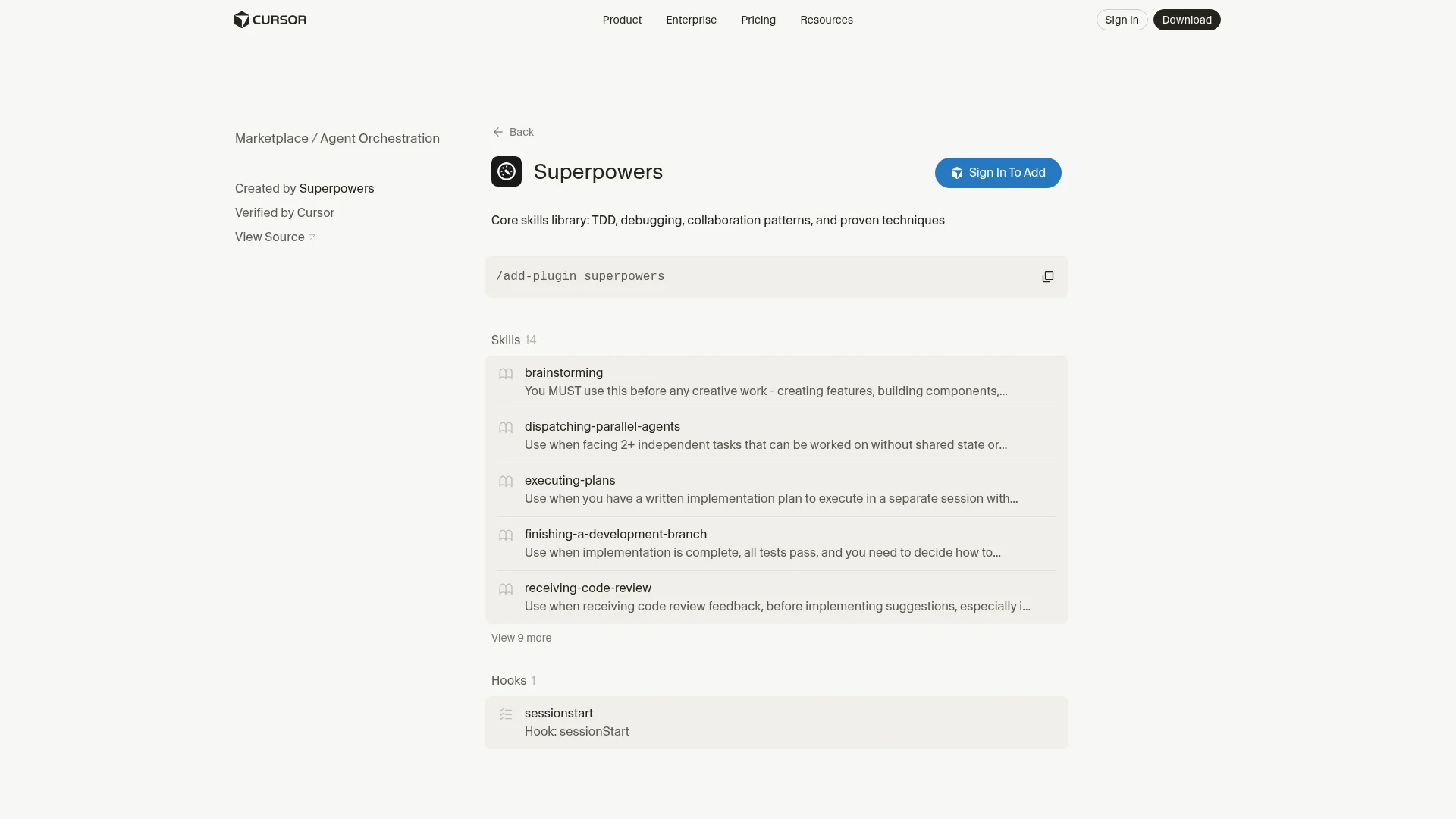Click the book icon beside brainstorming
The height and width of the screenshot is (819, 1456).
(506, 374)
